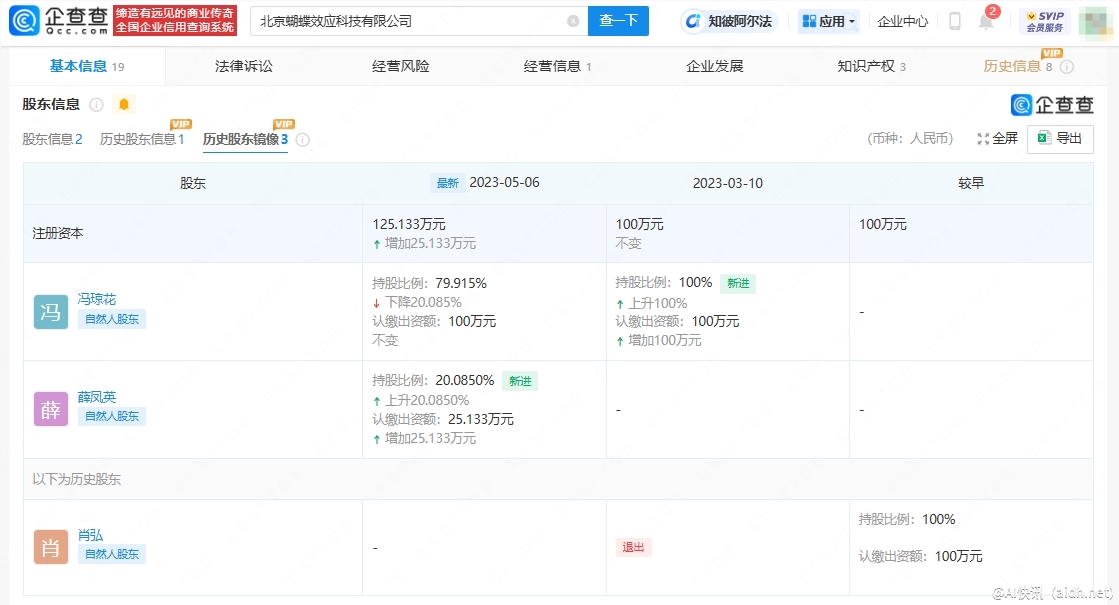Image resolution: width=1119 pixels, height=605 pixels.
Task: Click the company name search input field
Action: 405,21
